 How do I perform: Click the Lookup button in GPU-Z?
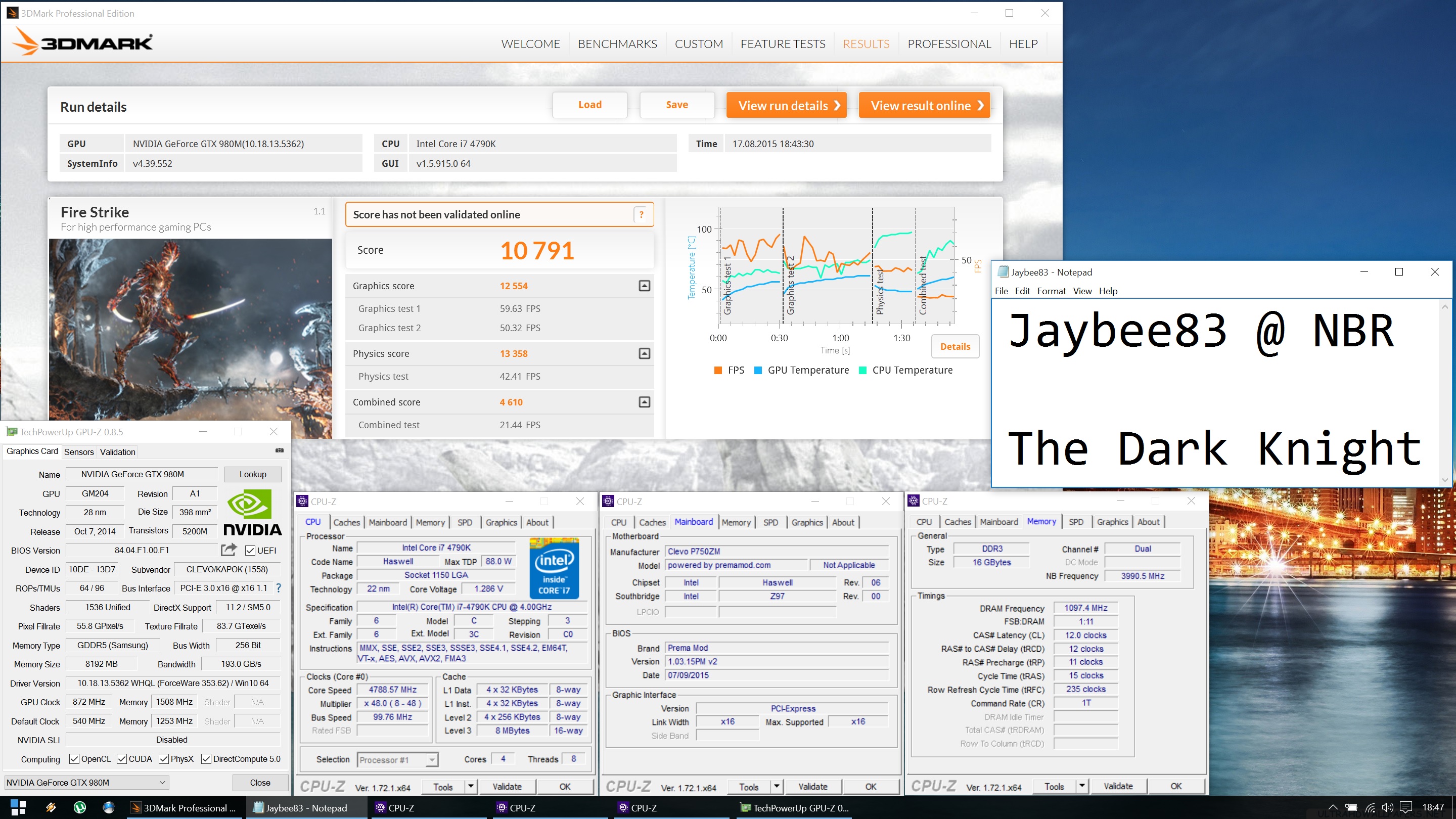pyautogui.click(x=253, y=474)
